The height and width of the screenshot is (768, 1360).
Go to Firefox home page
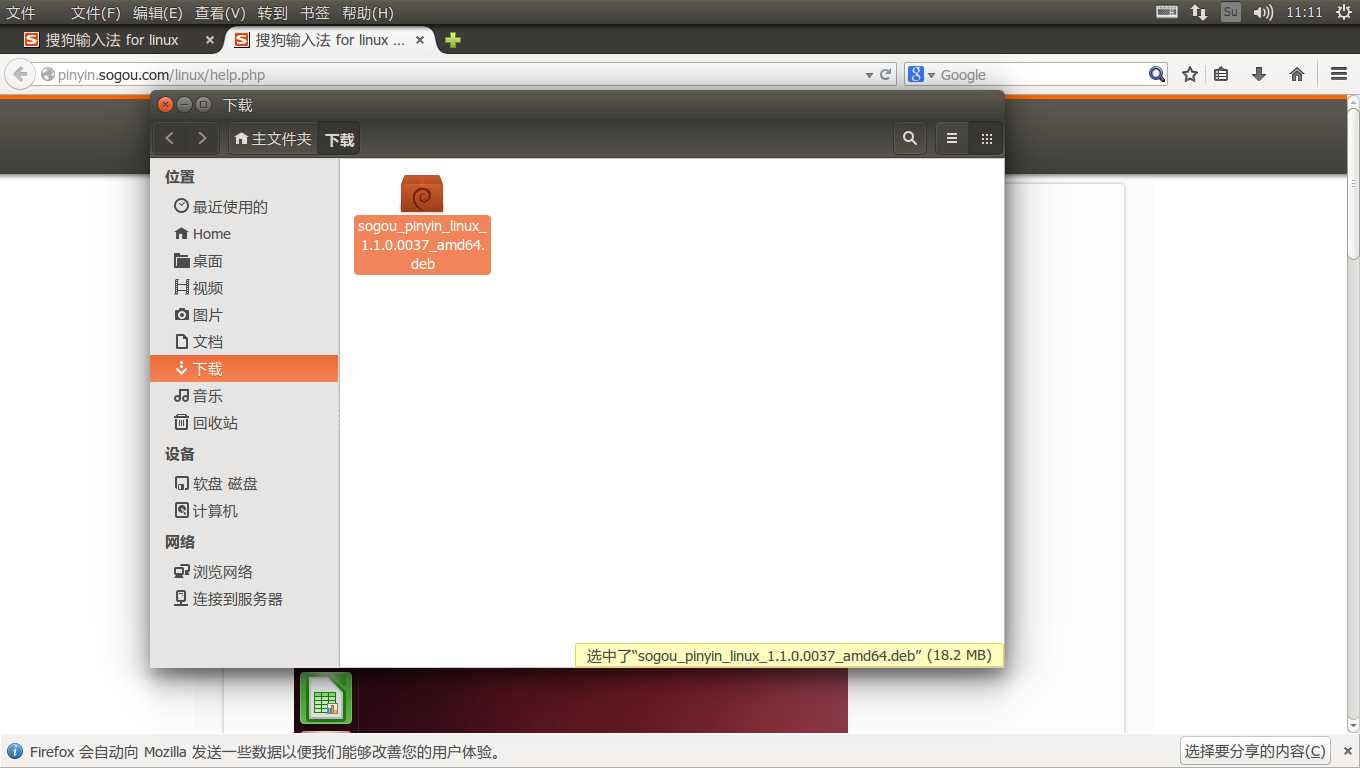click(x=1297, y=74)
